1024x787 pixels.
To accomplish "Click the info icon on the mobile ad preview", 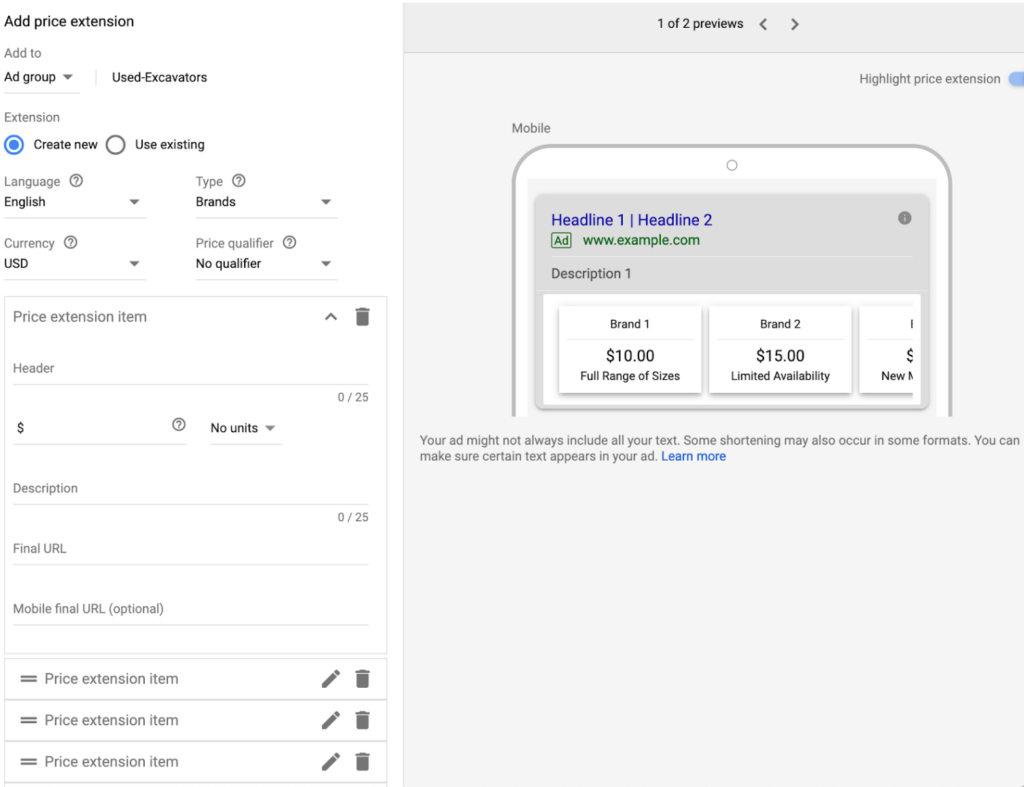I will click(905, 217).
